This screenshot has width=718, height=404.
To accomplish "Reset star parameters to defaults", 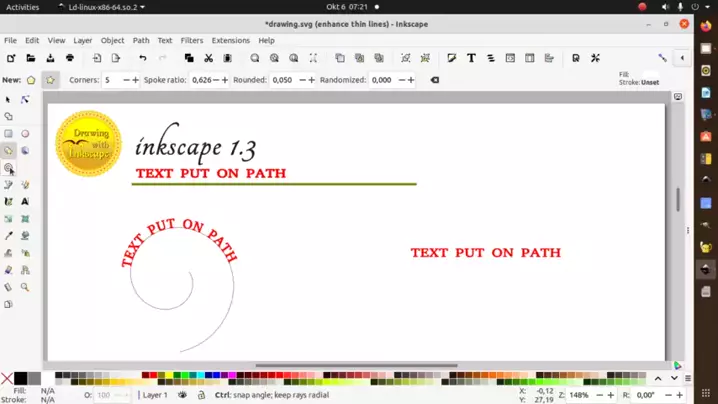I will point(434,80).
